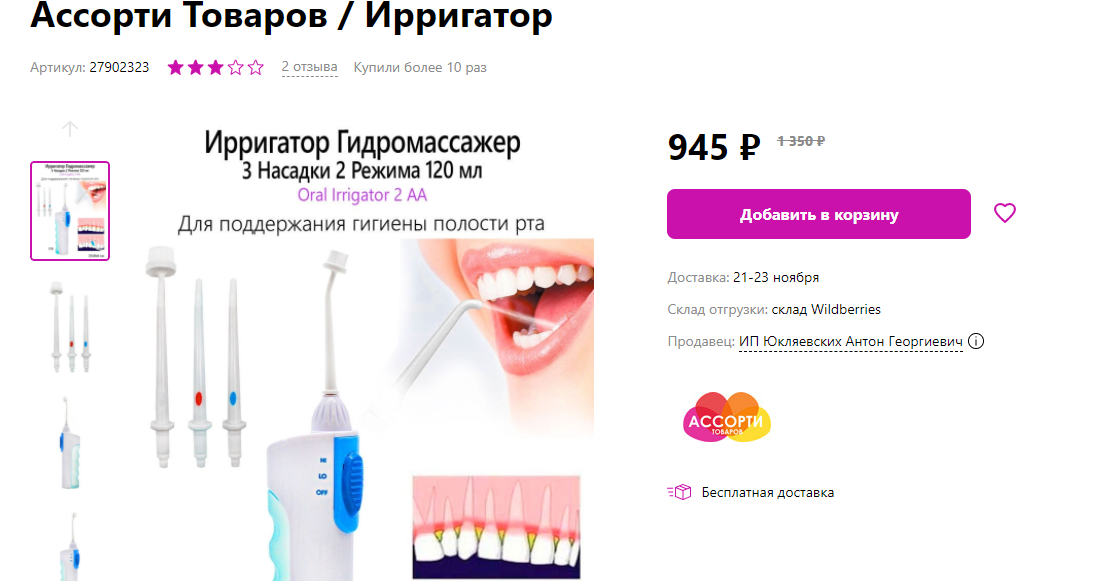
Task: Click the third filled rating star
Action: [x=215, y=68]
